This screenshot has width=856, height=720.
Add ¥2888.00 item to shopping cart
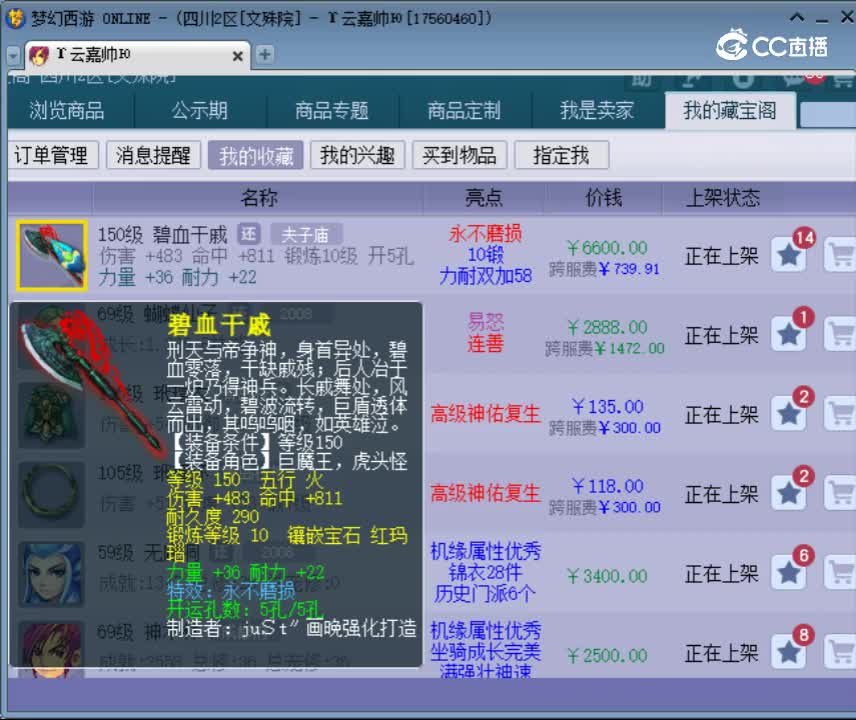pyautogui.click(x=840, y=334)
